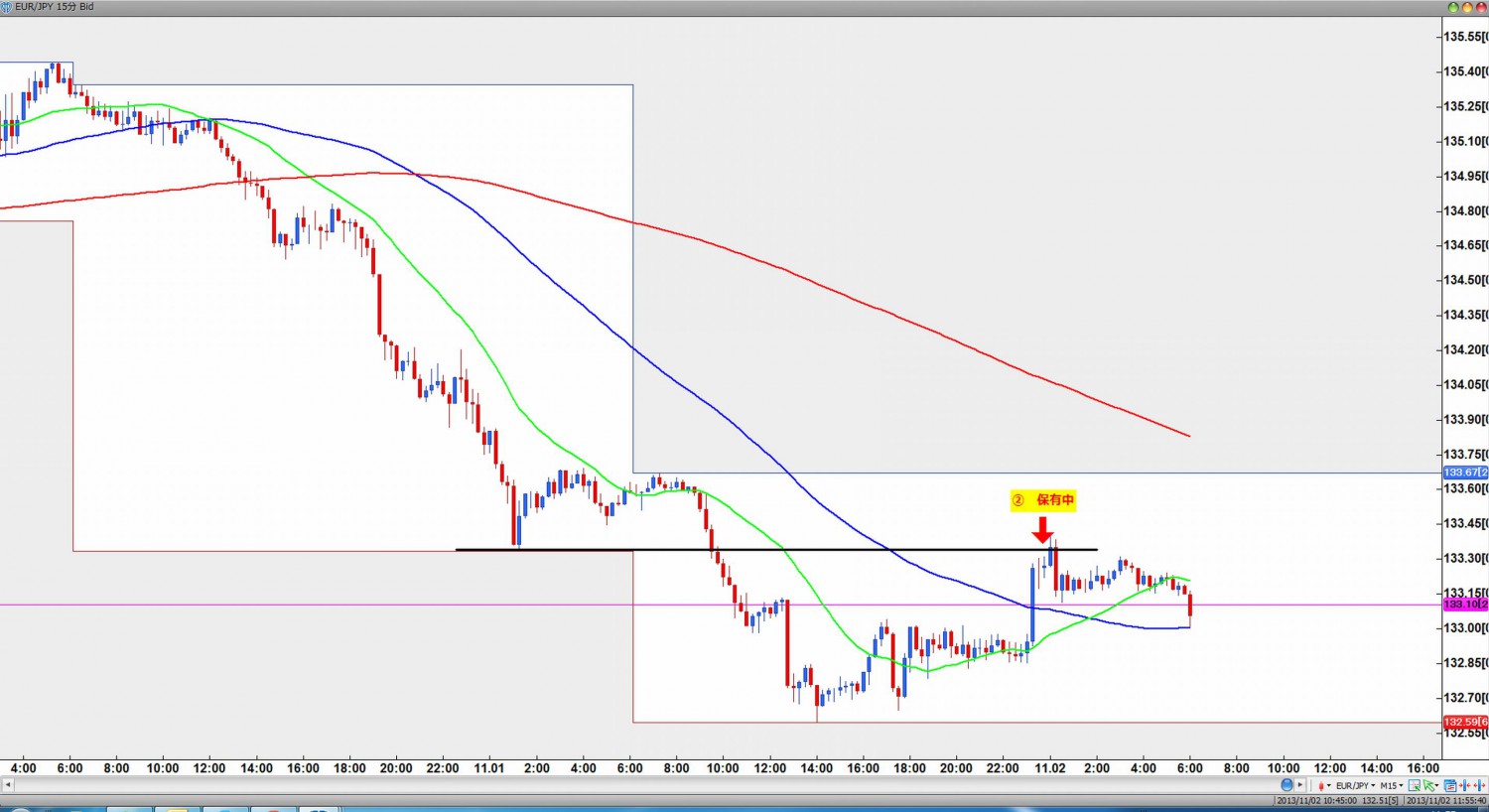Click the chart app icon in the title bar
Image resolution: width=1489 pixels, height=812 pixels.
point(7,7)
